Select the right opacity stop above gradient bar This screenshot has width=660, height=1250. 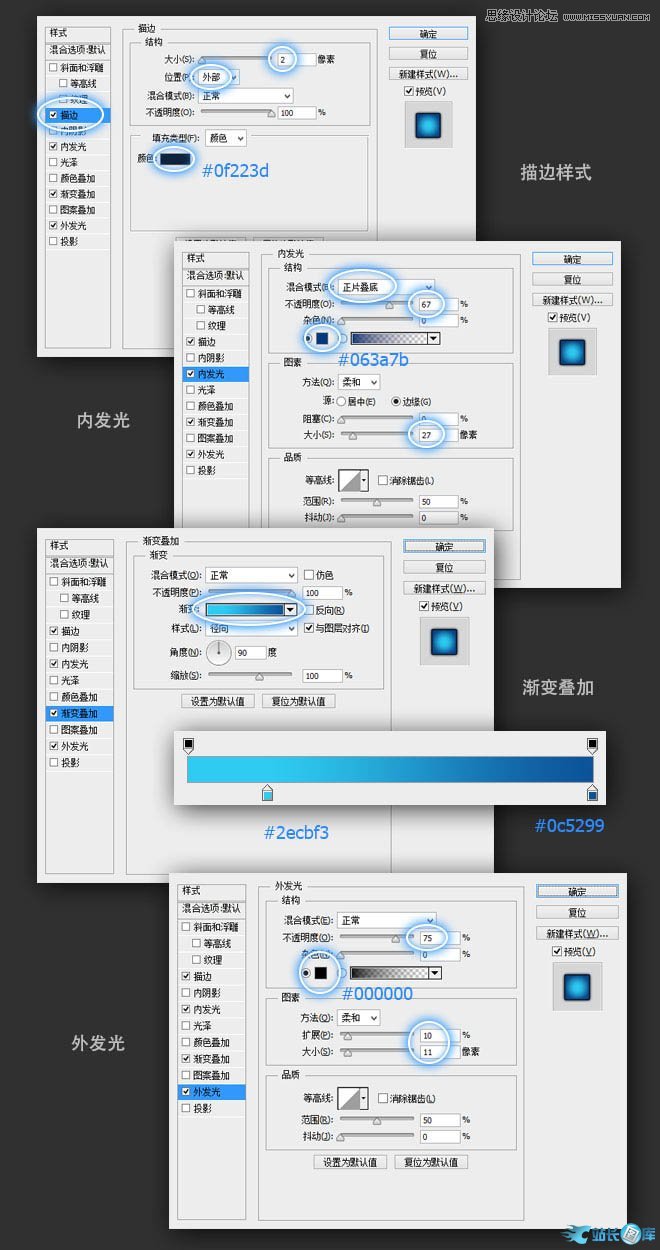(x=592, y=745)
